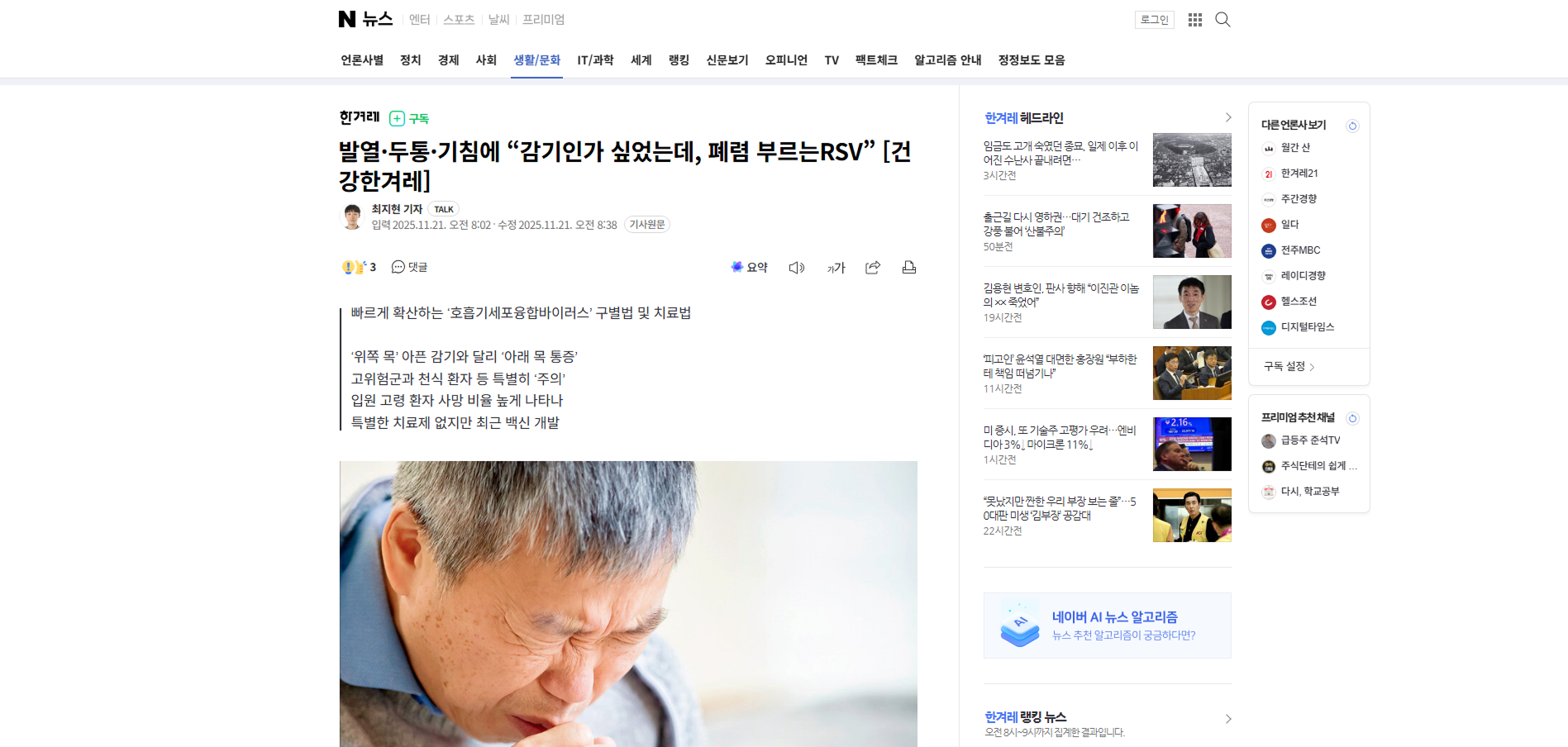Open the 네이버 AI 뉴스 알고리즘 banner

1108,626
